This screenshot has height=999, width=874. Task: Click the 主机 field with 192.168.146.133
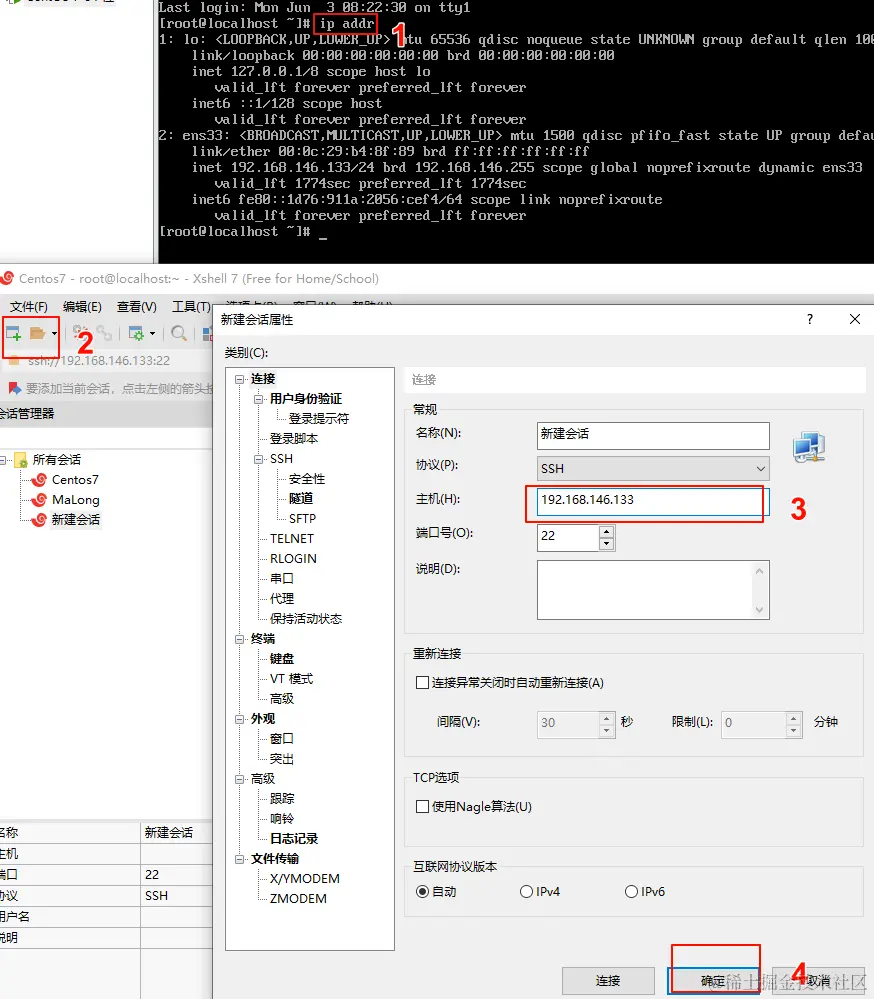tap(653, 501)
